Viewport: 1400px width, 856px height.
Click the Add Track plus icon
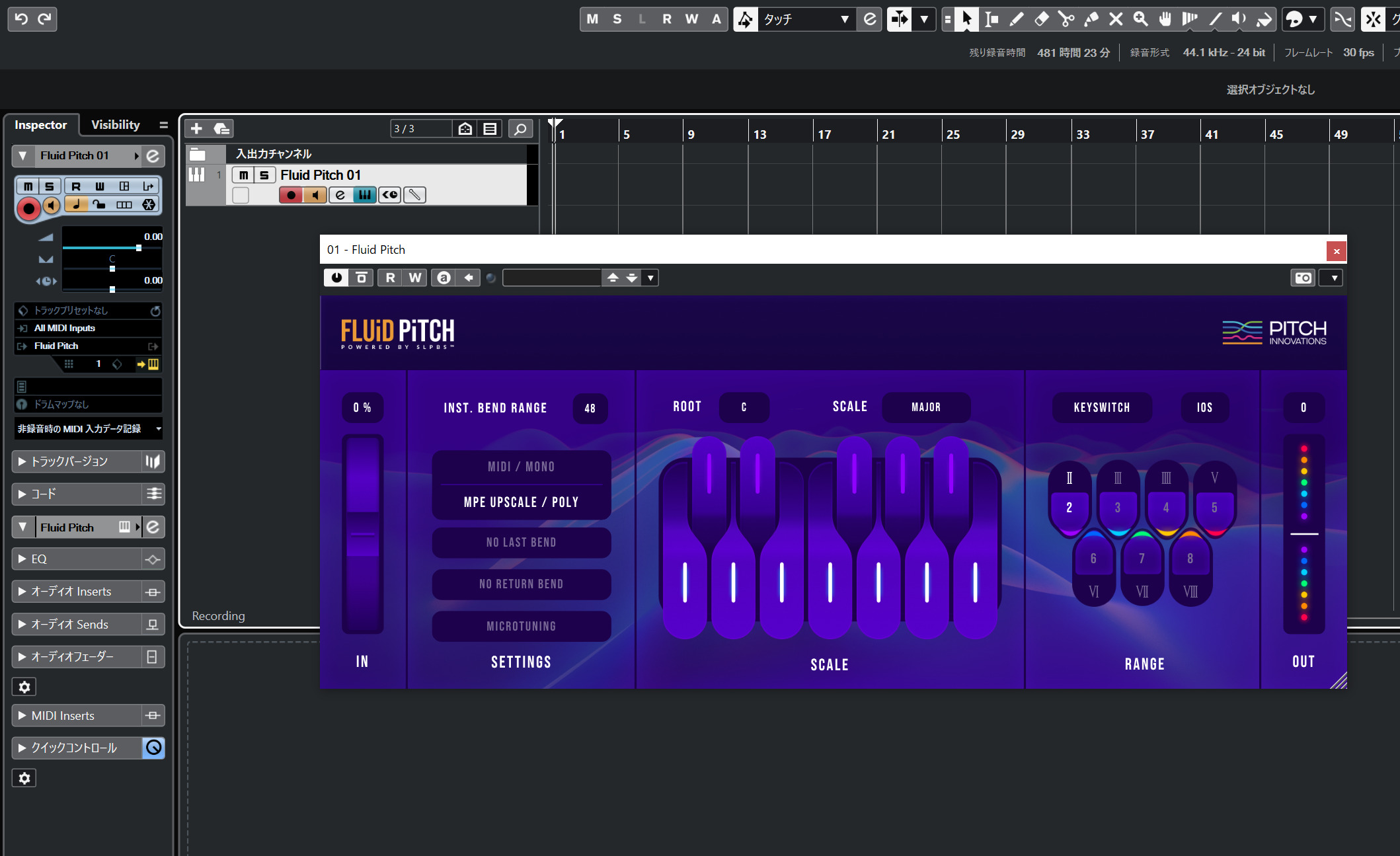click(196, 128)
